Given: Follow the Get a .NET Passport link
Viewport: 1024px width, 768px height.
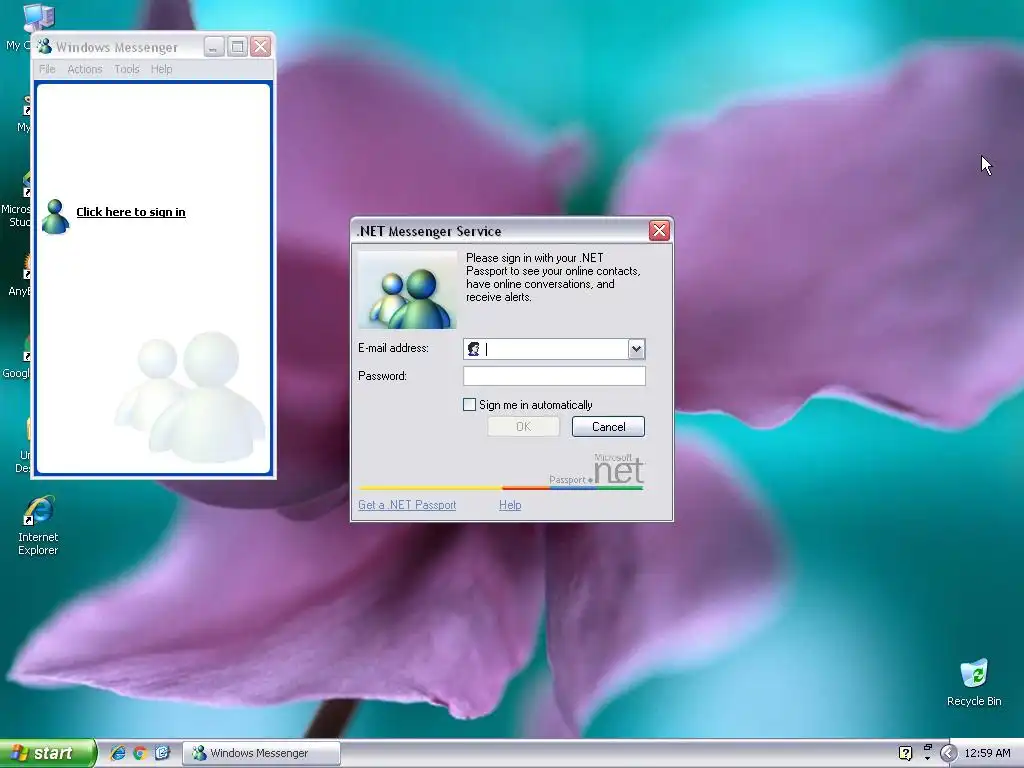Looking at the screenshot, I should [407, 505].
